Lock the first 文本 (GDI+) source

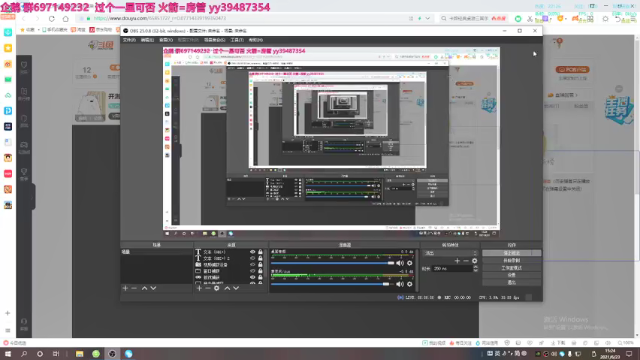click(260, 252)
